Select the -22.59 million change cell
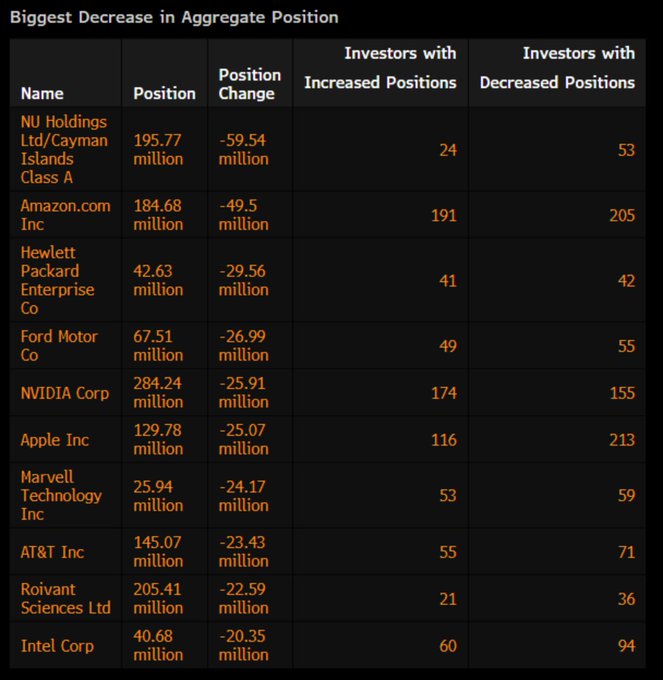The width and height of the screenshot is (663, 680). pyautogui.click(x=243, y=598)
